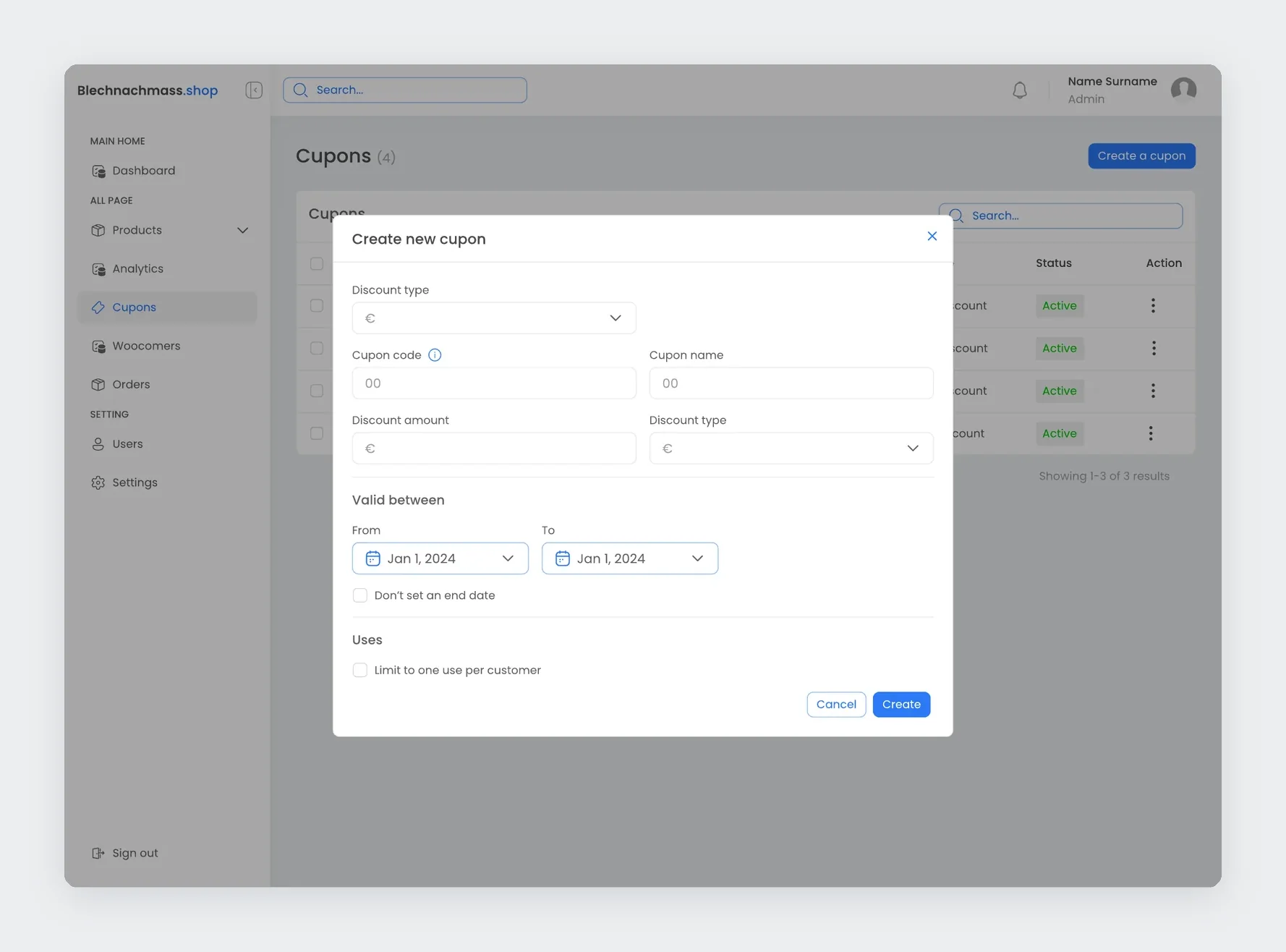Click the Cupons table search magnifier icon
The image size is (1286, 952).
956,216
